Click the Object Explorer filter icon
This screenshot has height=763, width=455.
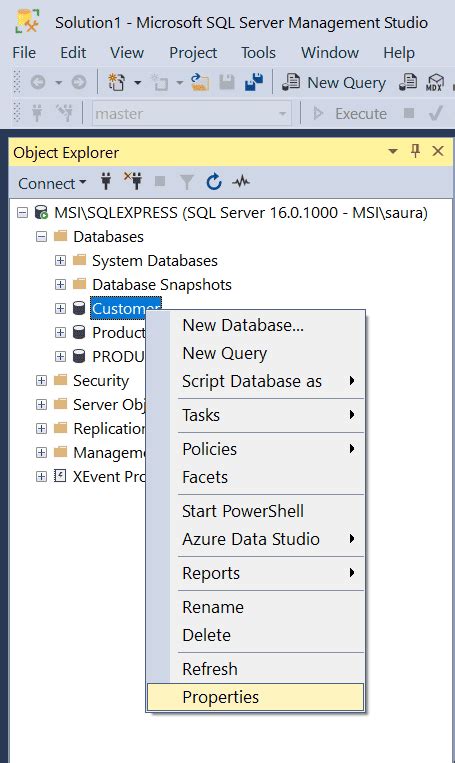pyautogui.click(x=186, y=182)
